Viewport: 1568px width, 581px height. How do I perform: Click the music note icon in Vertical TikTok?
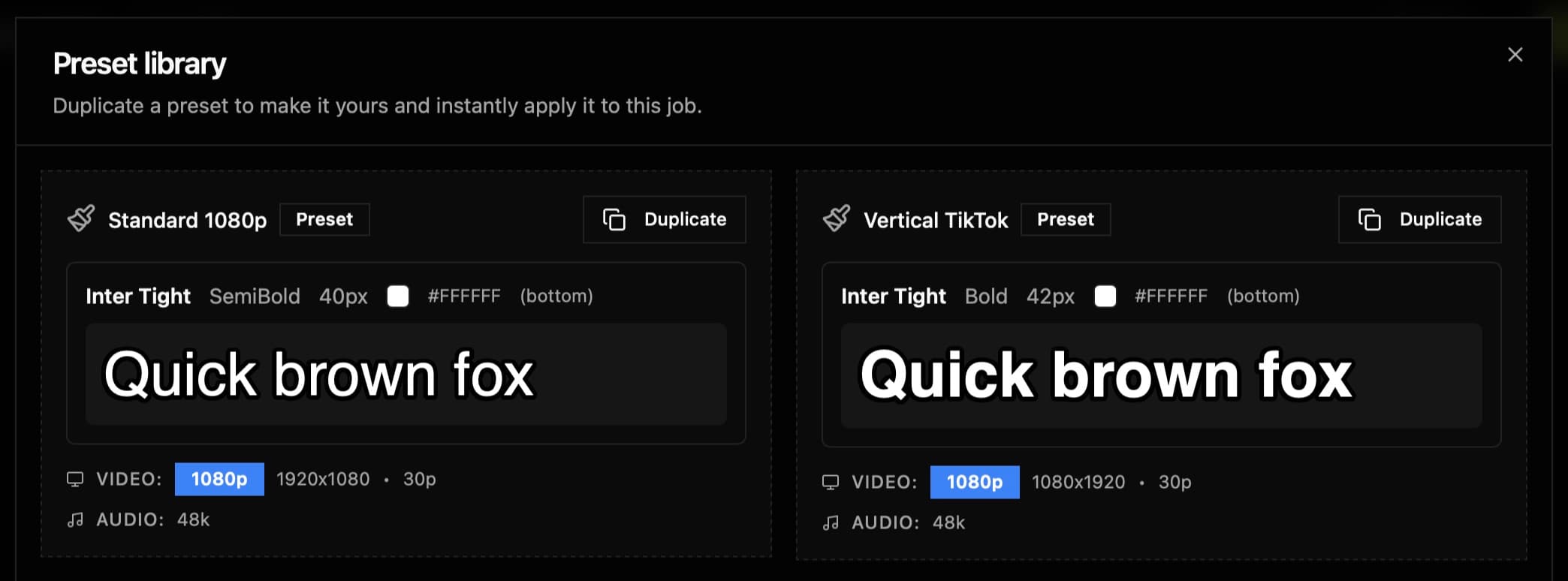(831, 523)
